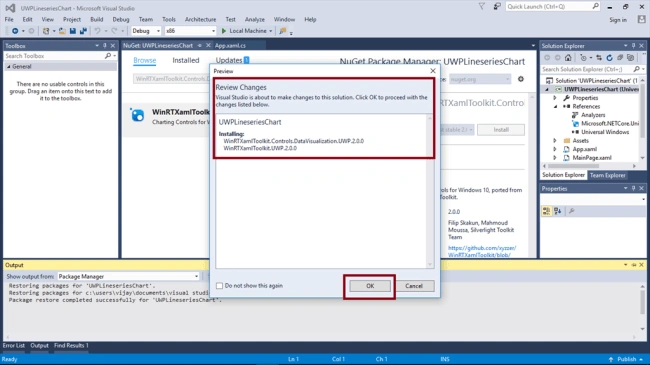Click the feedback icon beside Quick Launch
This screenshot has height=365, width=650.
497,6
